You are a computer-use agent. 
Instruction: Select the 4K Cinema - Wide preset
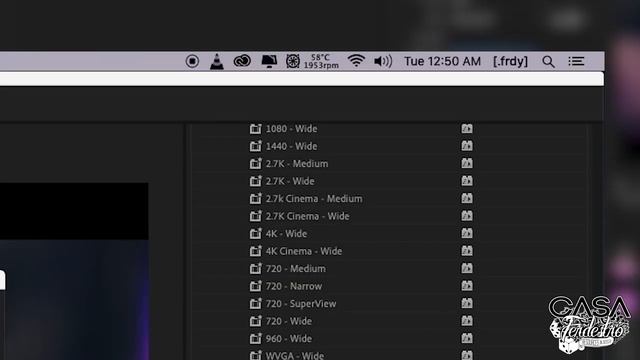tap(304, 251)
